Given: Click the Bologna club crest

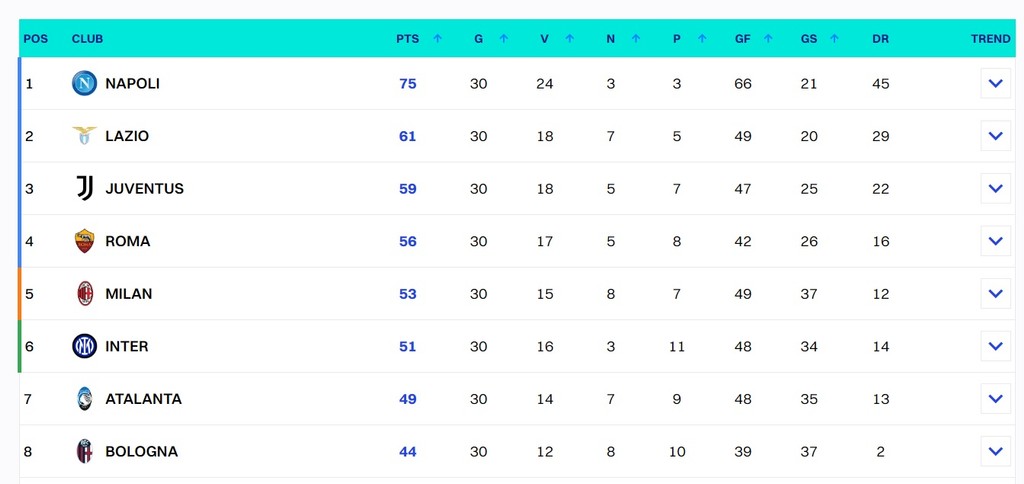Looking at the screenshot, I should tap(84, 452).
